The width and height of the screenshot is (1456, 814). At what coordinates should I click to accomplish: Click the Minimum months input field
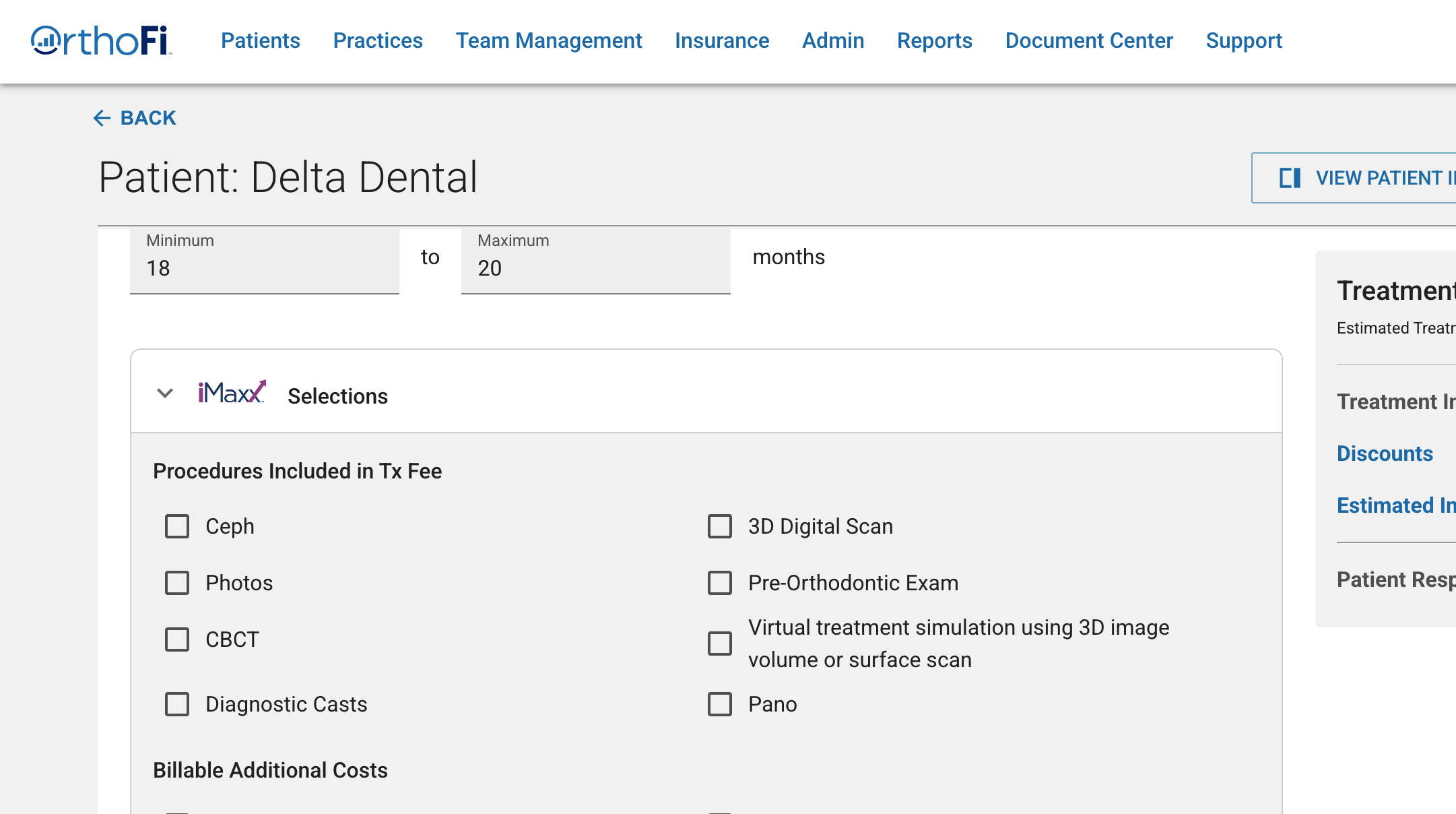(x=264, y=268)
